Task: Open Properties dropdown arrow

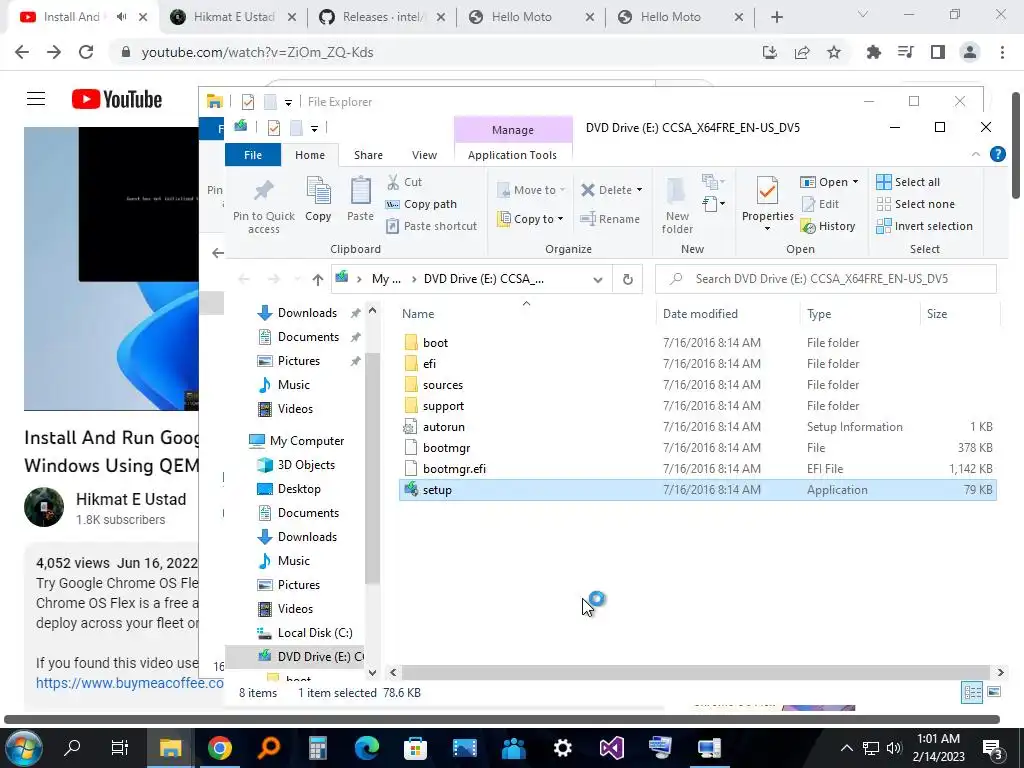Action: click(767, 229)
